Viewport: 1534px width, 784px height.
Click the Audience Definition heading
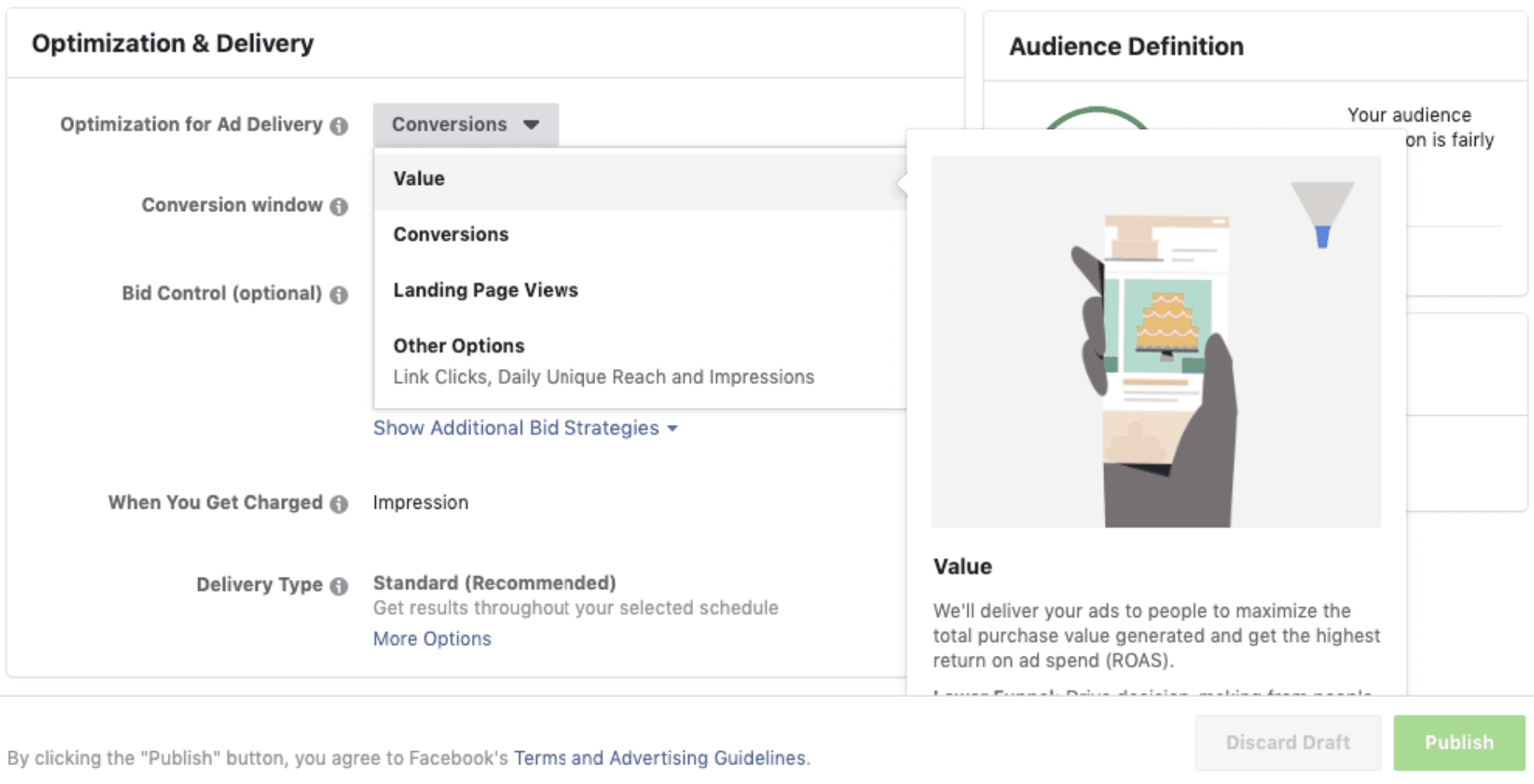tap(1125, 47)
